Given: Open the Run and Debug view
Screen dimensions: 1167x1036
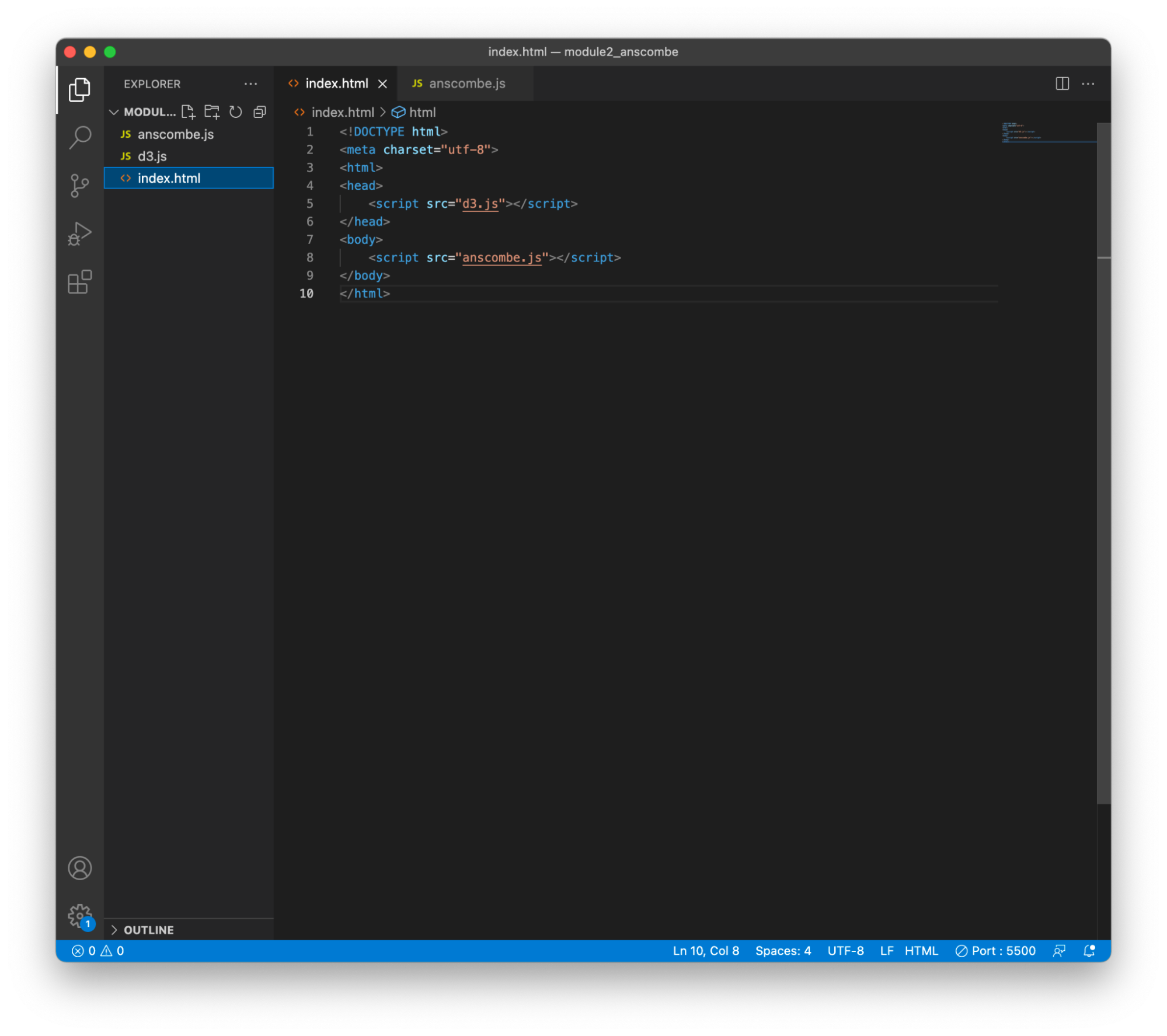Looking at the screenshot, I should tap(80, 234).
